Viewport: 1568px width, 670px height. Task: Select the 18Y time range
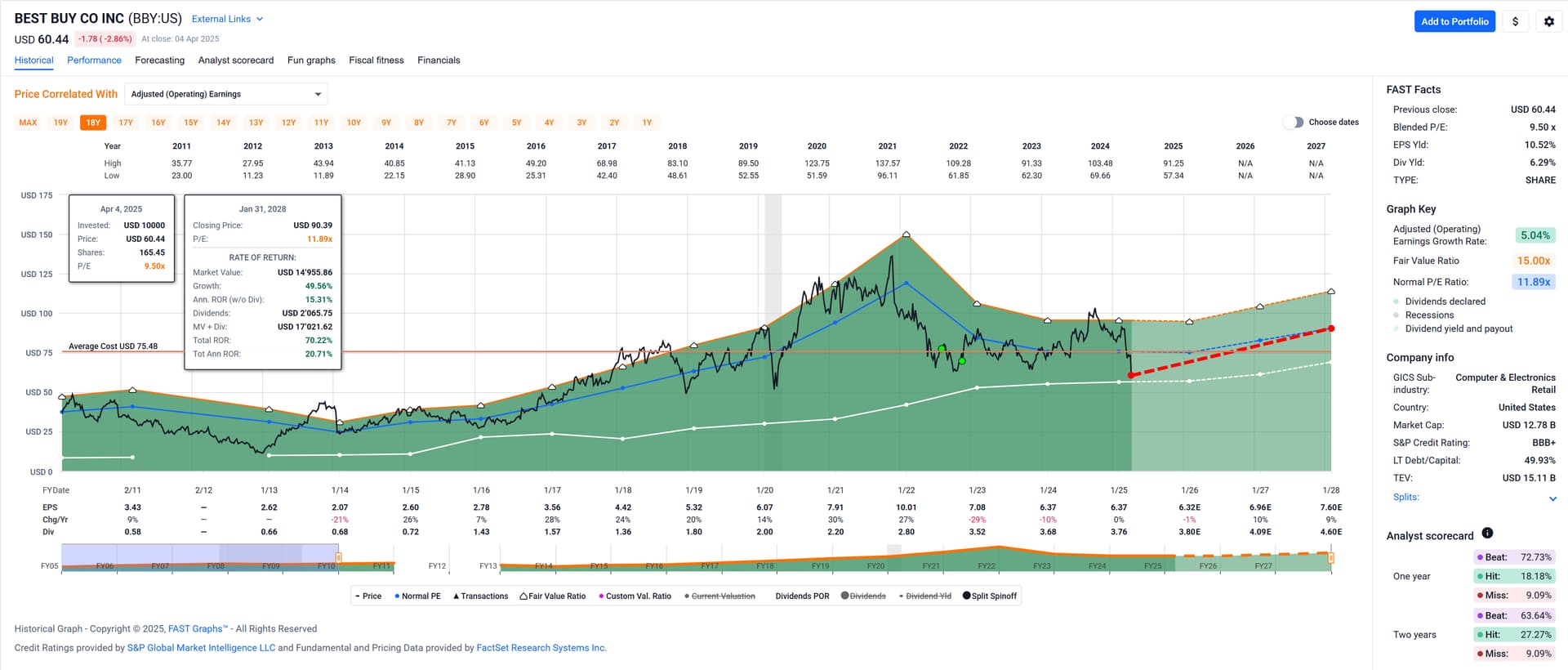(x=93, y=123)
